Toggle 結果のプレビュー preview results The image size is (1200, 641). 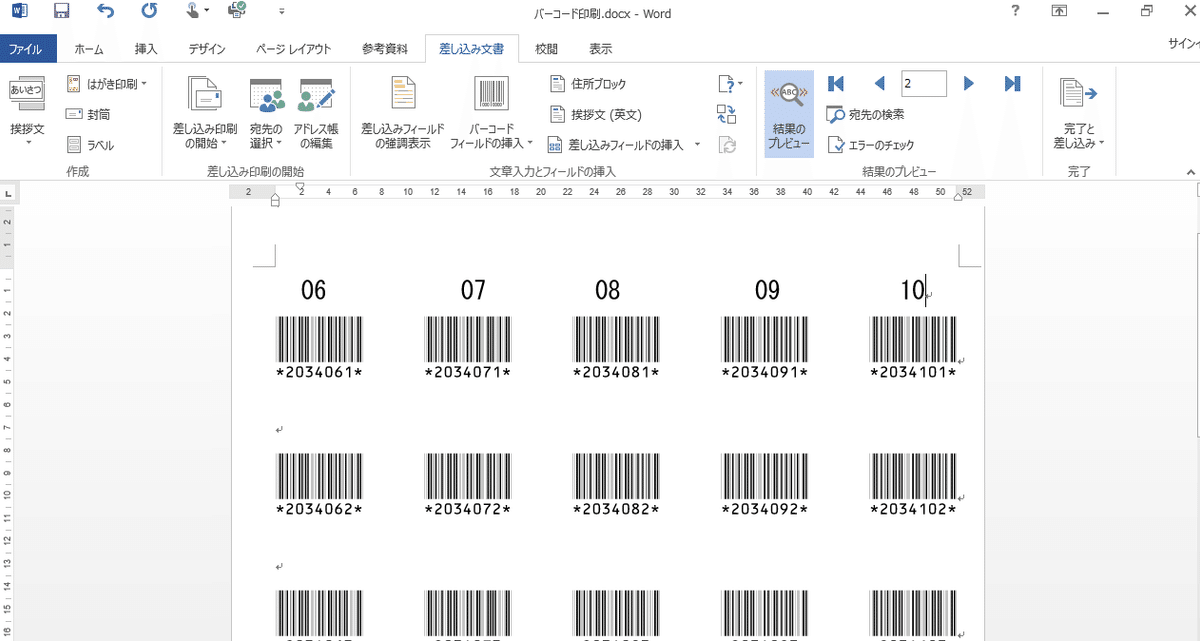point(790,113)
